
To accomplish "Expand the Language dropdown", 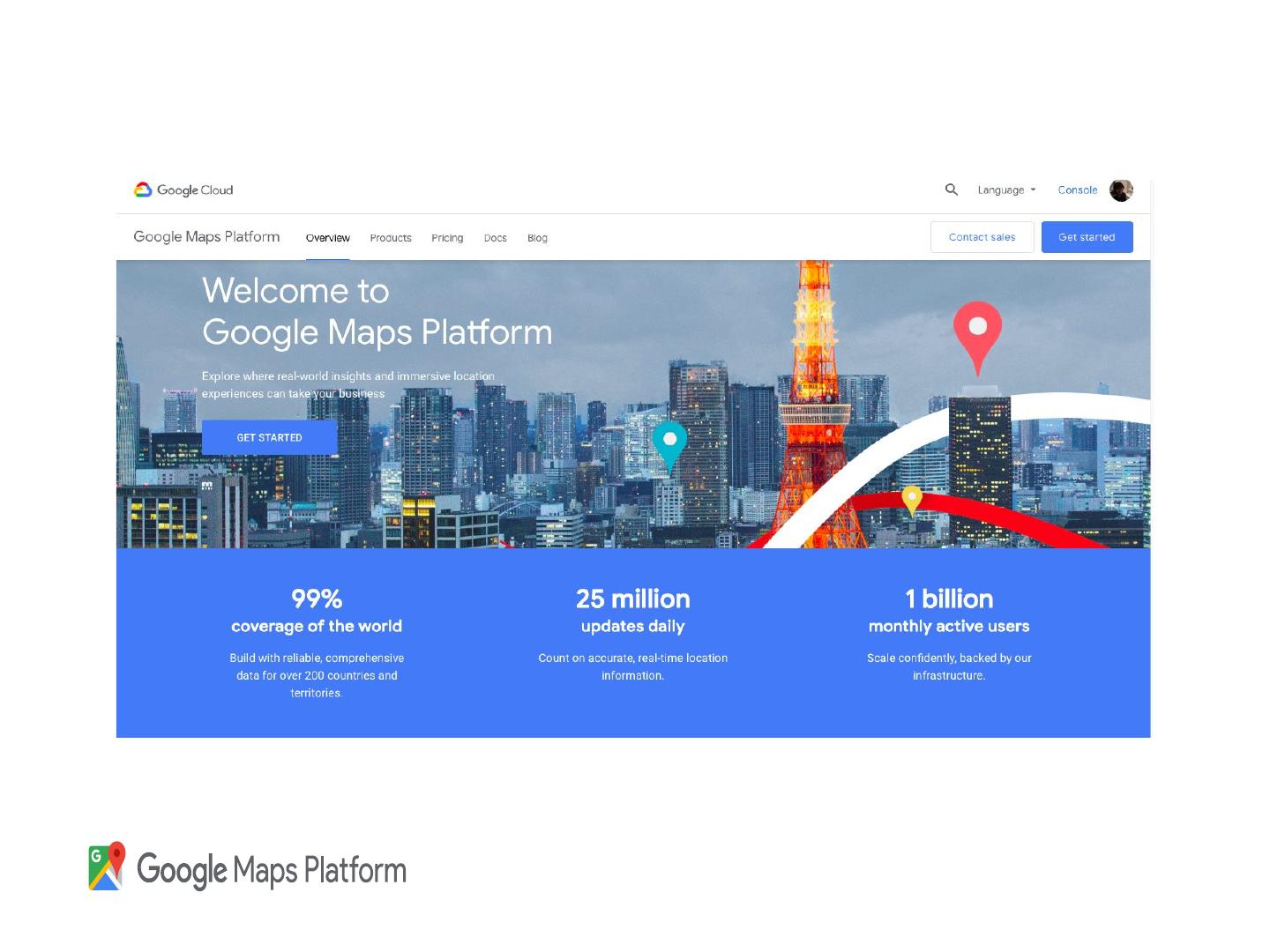I will (1006, 190).
